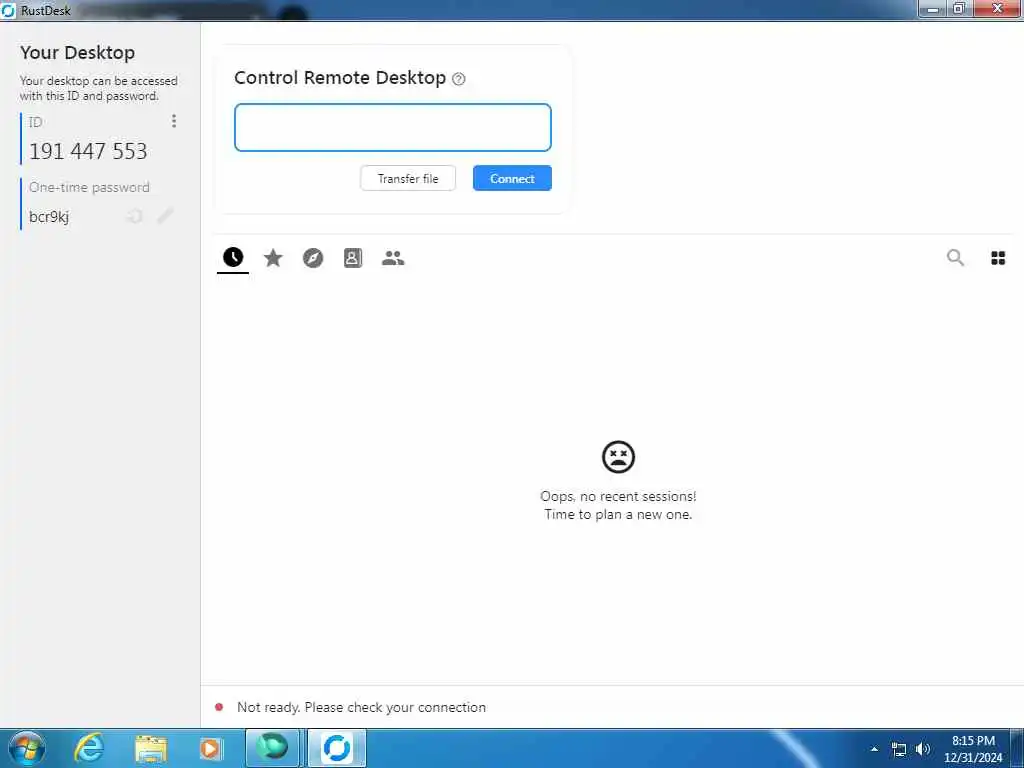Image resolution: width=1024 pixels, height=768 pixels.
Task: Click the ID number 191 447 553
Action: pos(88,152)
